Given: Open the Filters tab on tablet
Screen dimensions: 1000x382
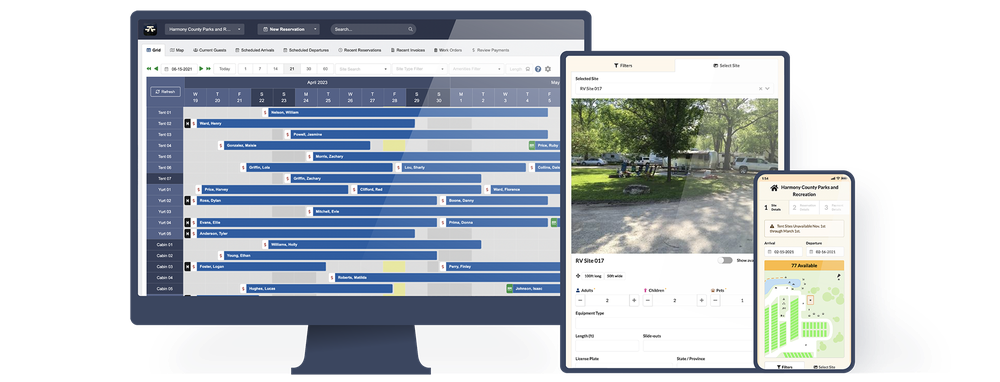Looking at the screenshot, I should pos(621,65).
